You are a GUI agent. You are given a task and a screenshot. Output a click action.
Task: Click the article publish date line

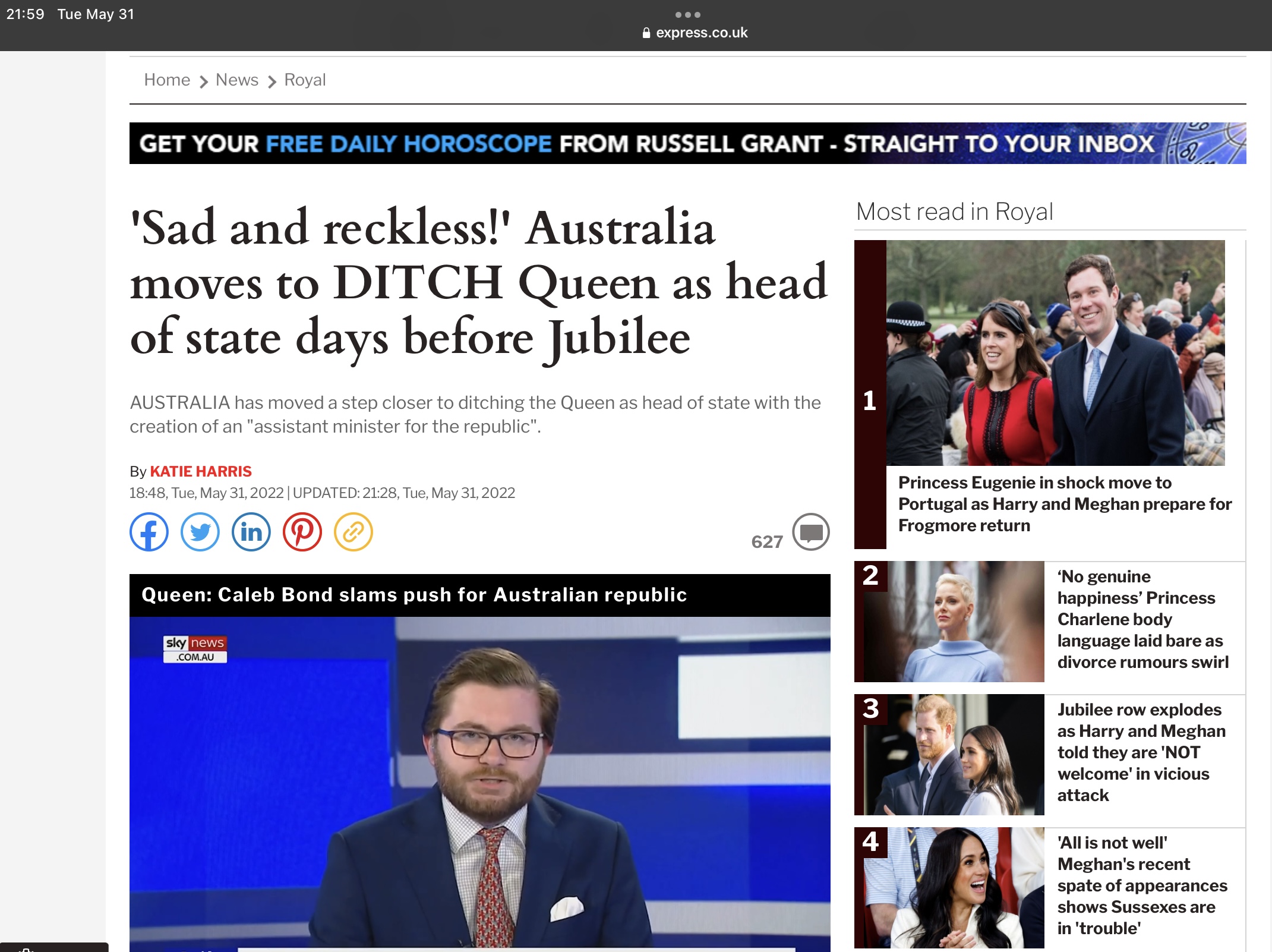(322, 493)
